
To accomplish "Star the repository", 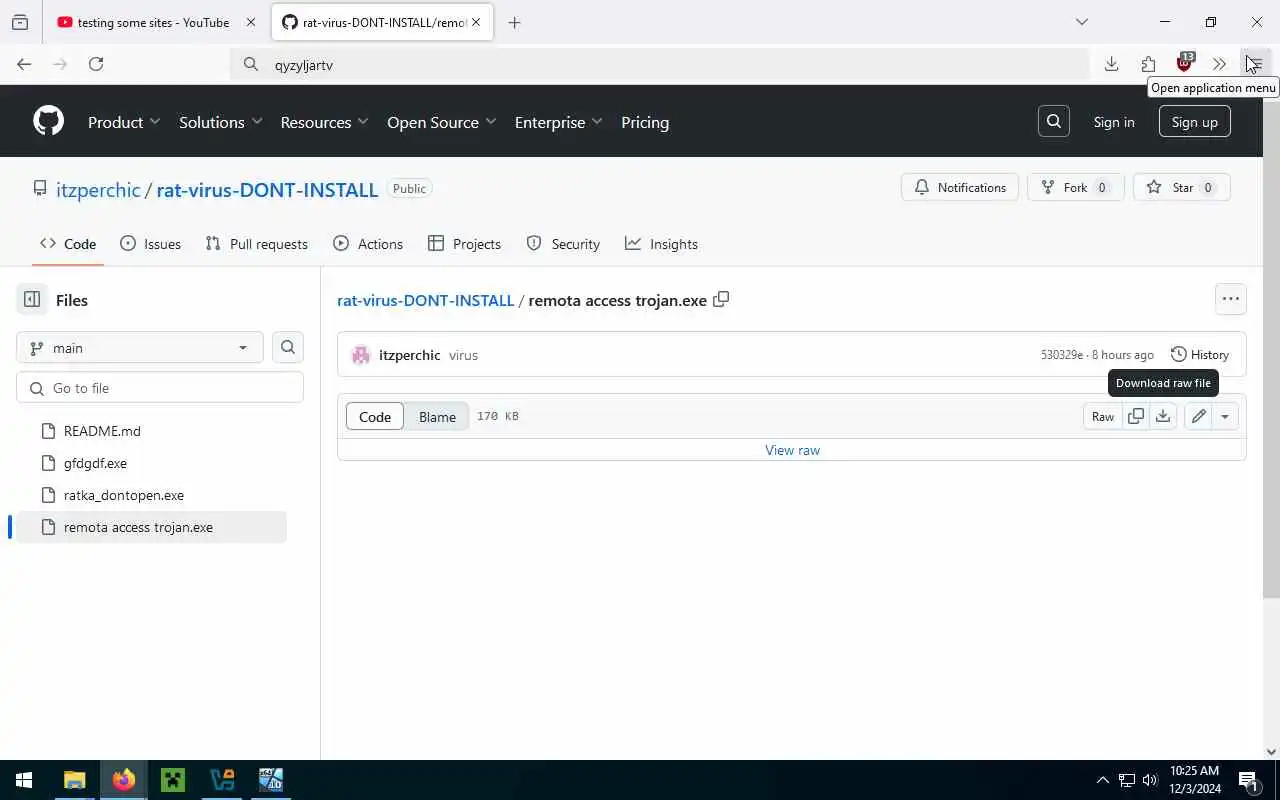I will [x=1182, y=187].
